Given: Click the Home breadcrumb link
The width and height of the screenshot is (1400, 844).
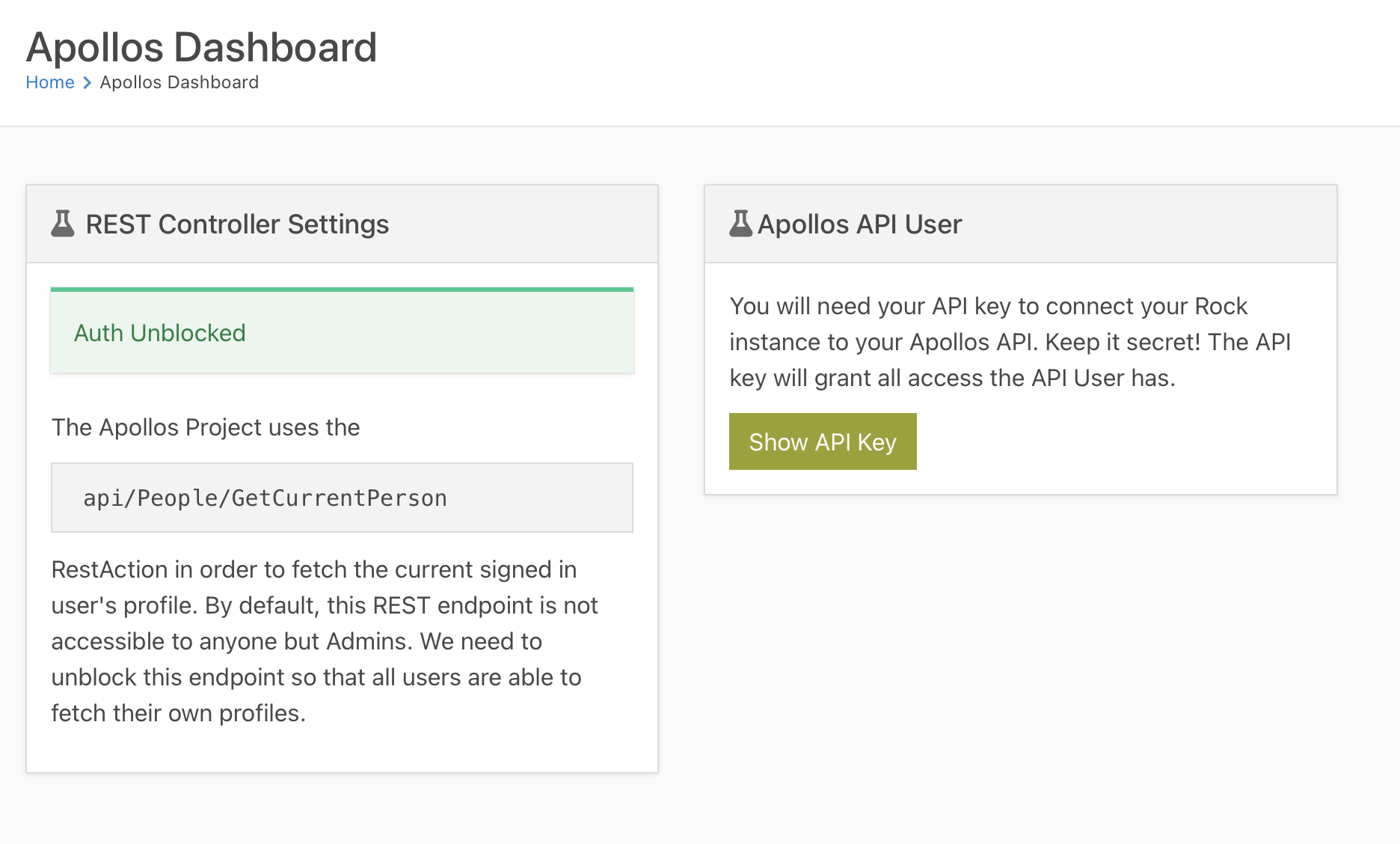Looking at the screenshot, I should [x=50, y=82].
